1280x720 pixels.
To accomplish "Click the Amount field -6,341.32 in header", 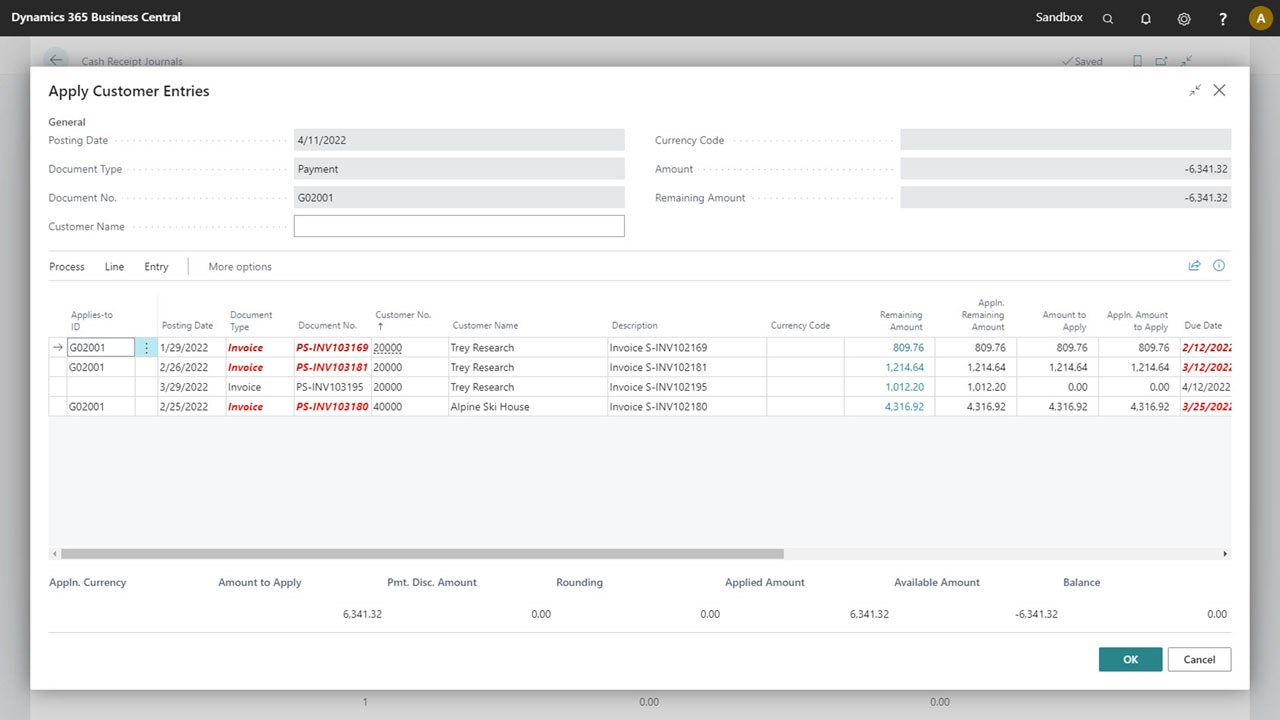I will click(1065, 169).
